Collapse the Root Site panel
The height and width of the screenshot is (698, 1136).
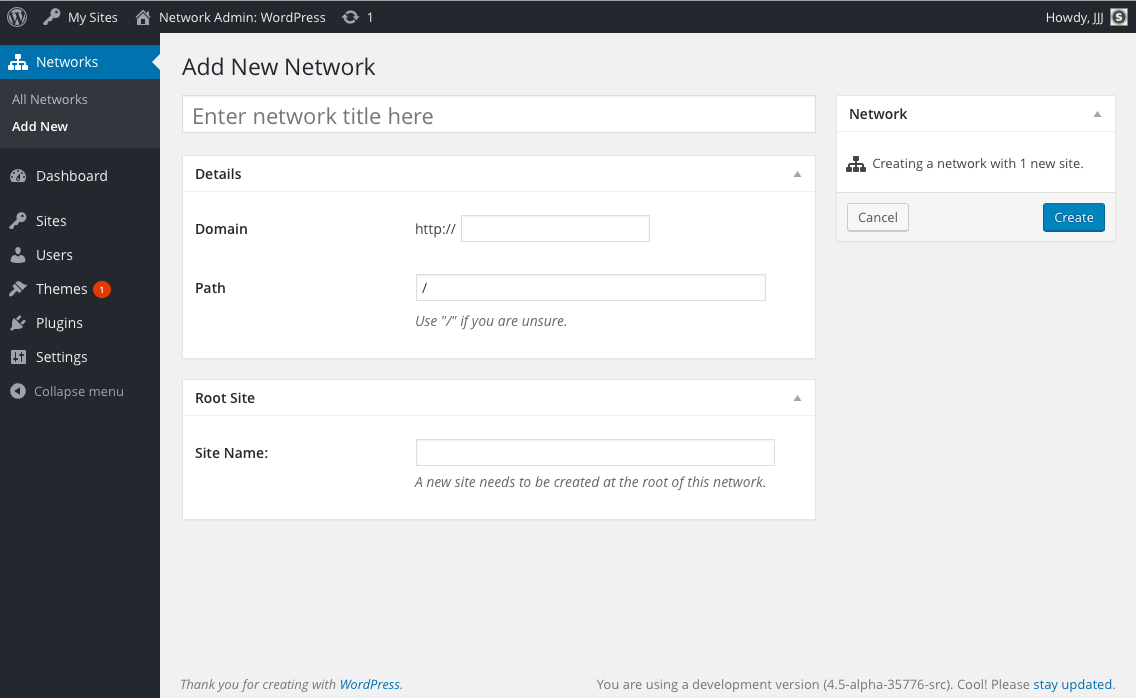point(797,398)
